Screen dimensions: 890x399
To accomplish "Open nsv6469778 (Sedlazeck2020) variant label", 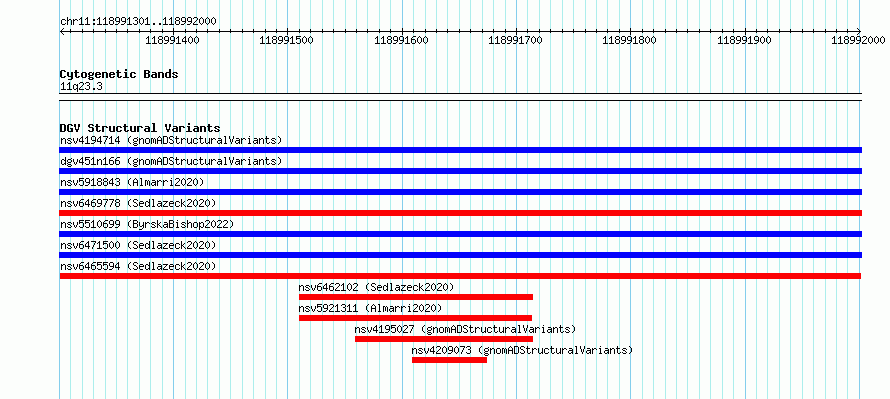I will 138,203.
